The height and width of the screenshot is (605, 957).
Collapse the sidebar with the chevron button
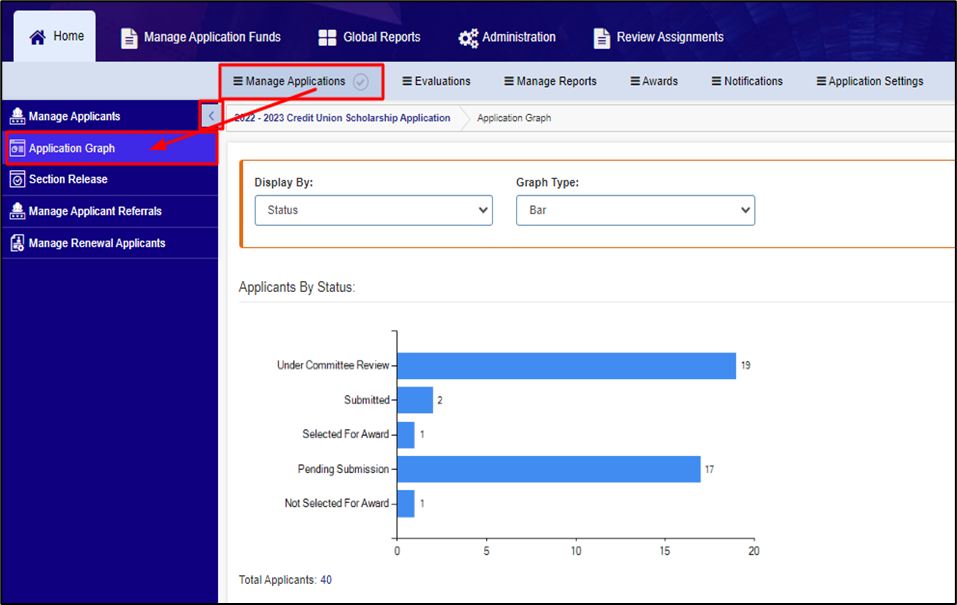pos(211,115)
